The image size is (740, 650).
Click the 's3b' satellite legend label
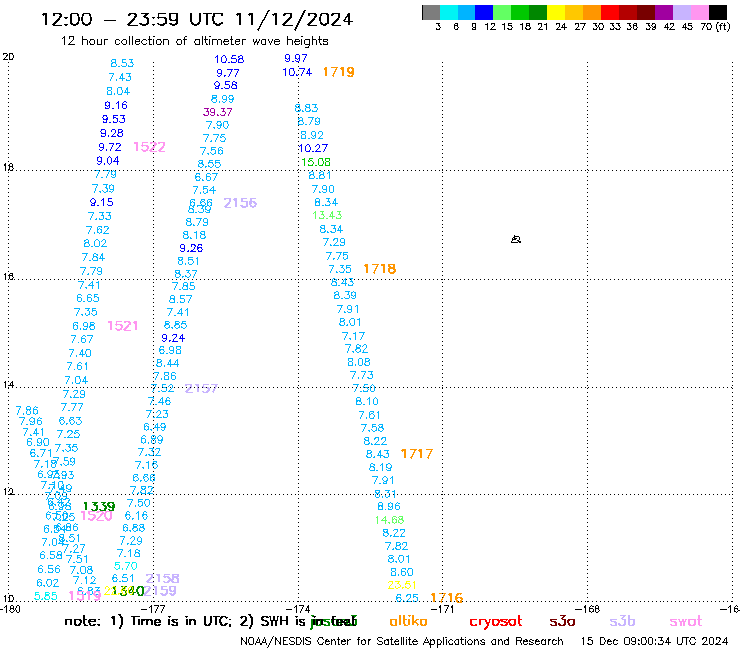(x=622, y=621)
